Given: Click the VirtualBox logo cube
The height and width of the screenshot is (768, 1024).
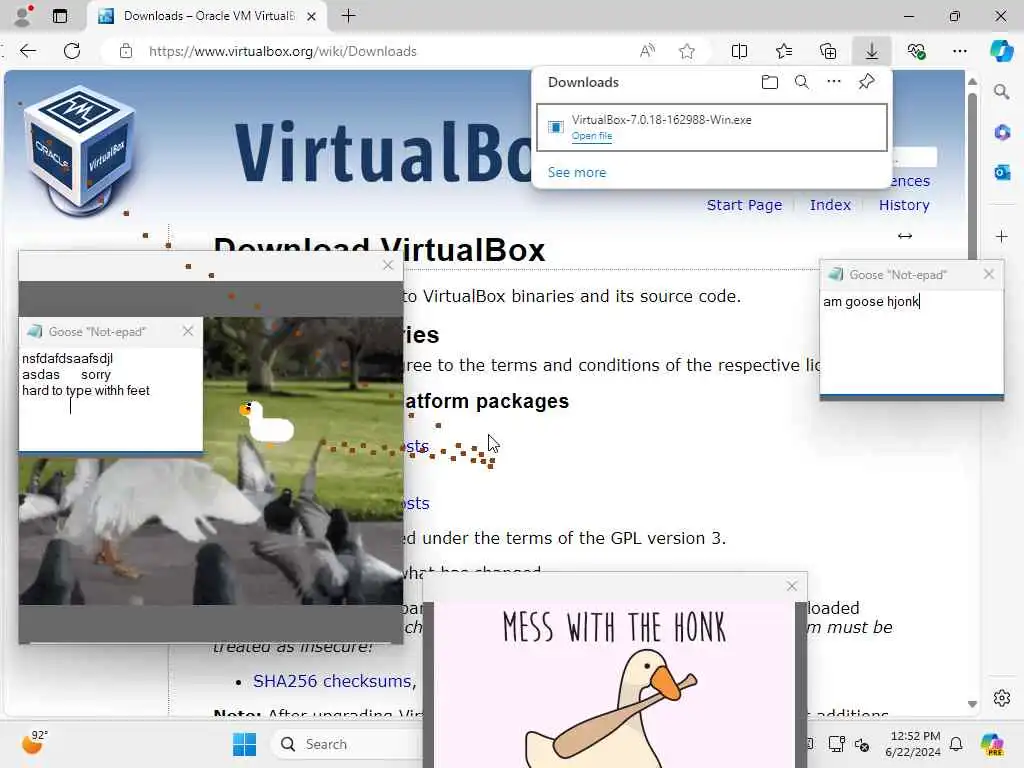Looking at the screenshot, I should point(79,152).
